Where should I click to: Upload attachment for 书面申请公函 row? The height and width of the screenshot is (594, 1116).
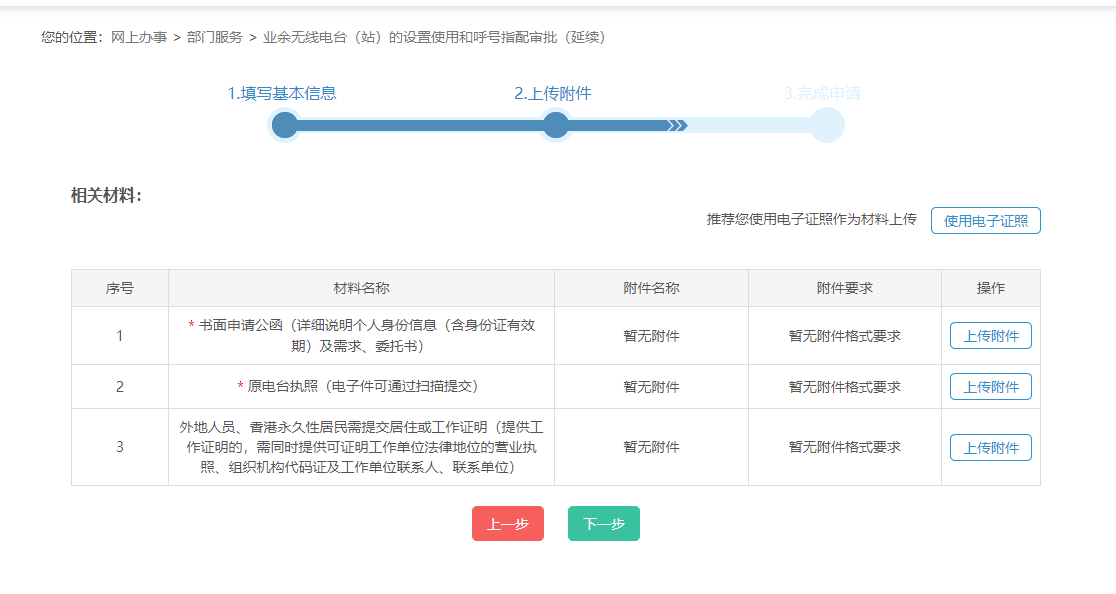coord(990,336)
